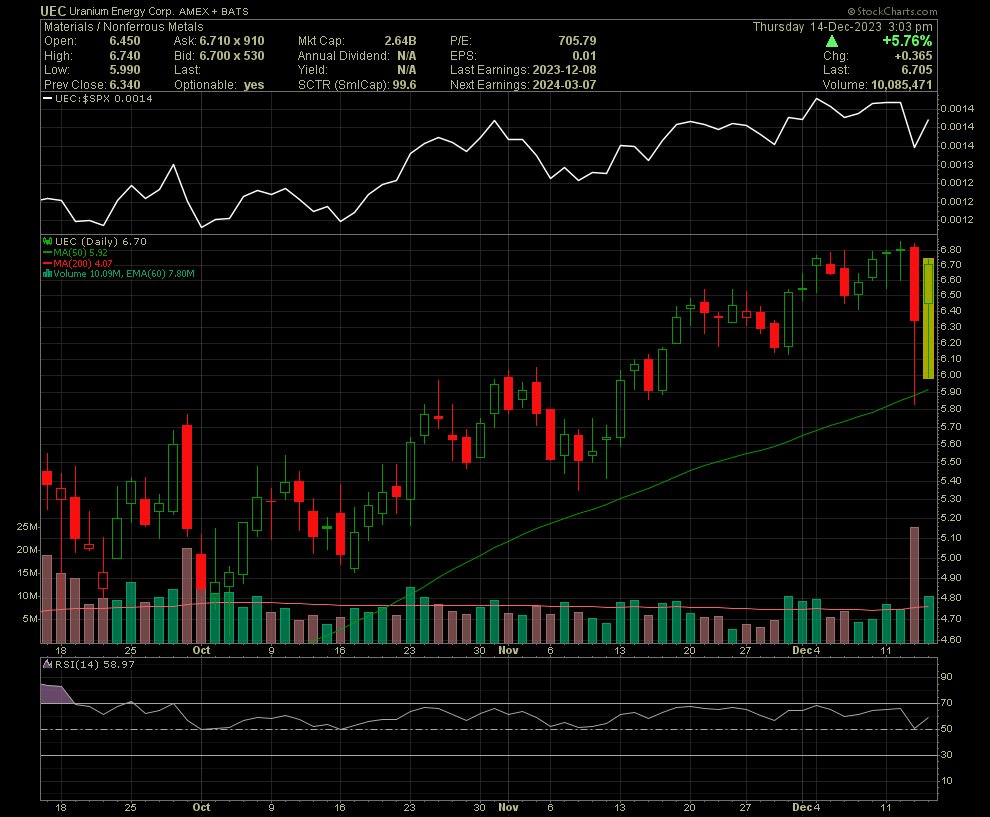Click the EPS value 0.01
Viewport: 990px width, 817px height.
[584, 56]
